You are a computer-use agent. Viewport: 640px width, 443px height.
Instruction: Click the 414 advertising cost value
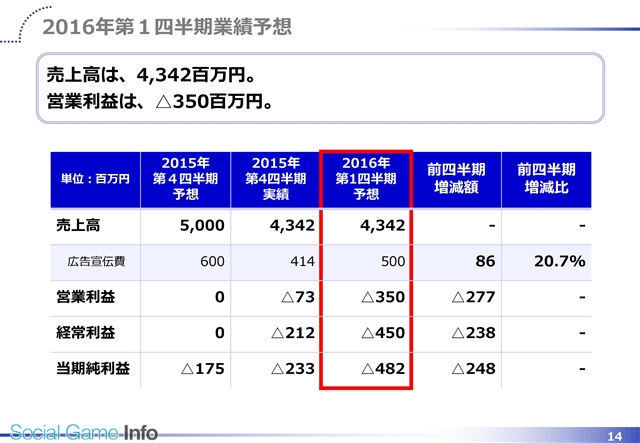point(302,261)
